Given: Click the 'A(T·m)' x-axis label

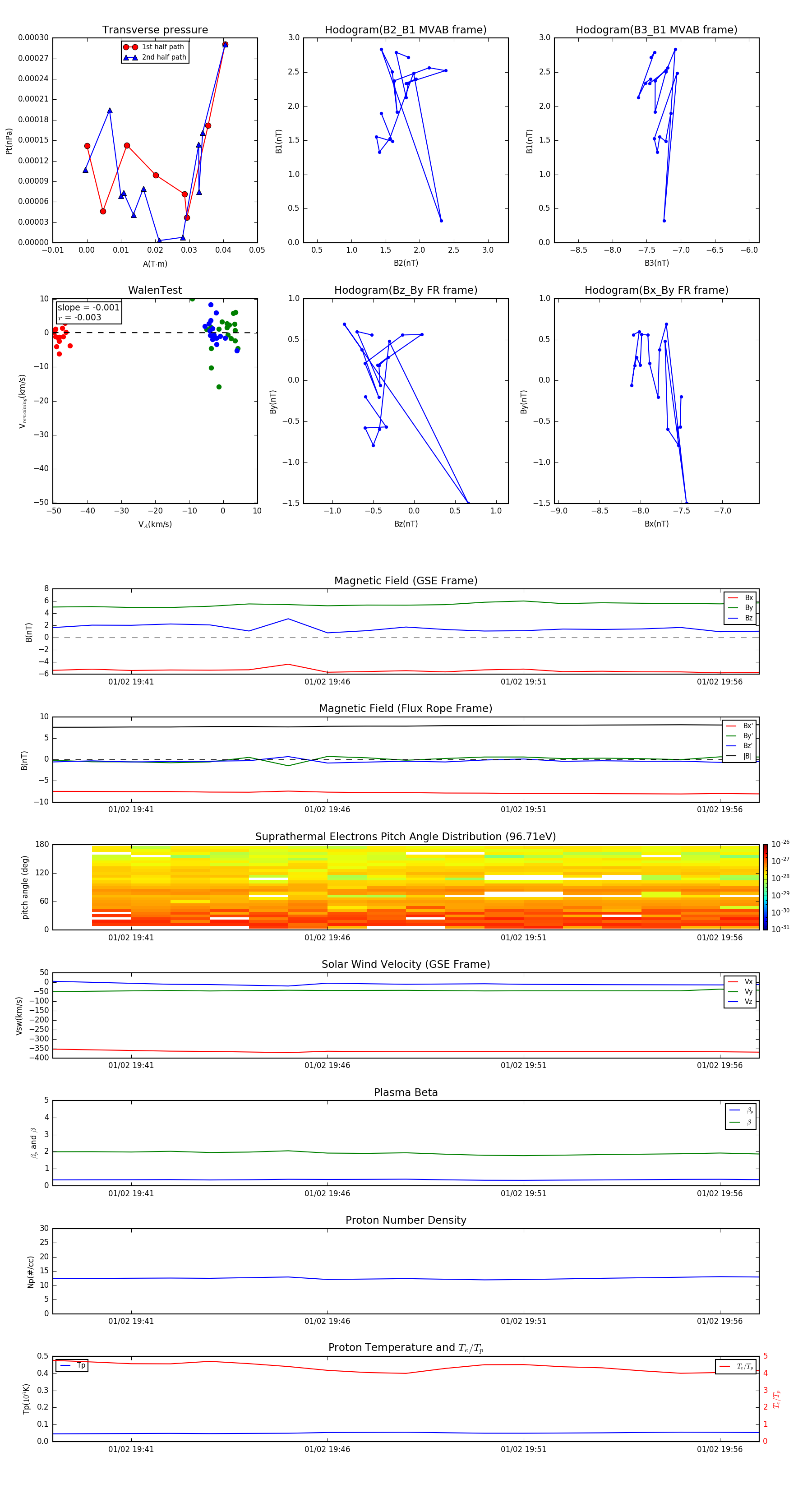Looking at the screenshot, I should (155, 264).
